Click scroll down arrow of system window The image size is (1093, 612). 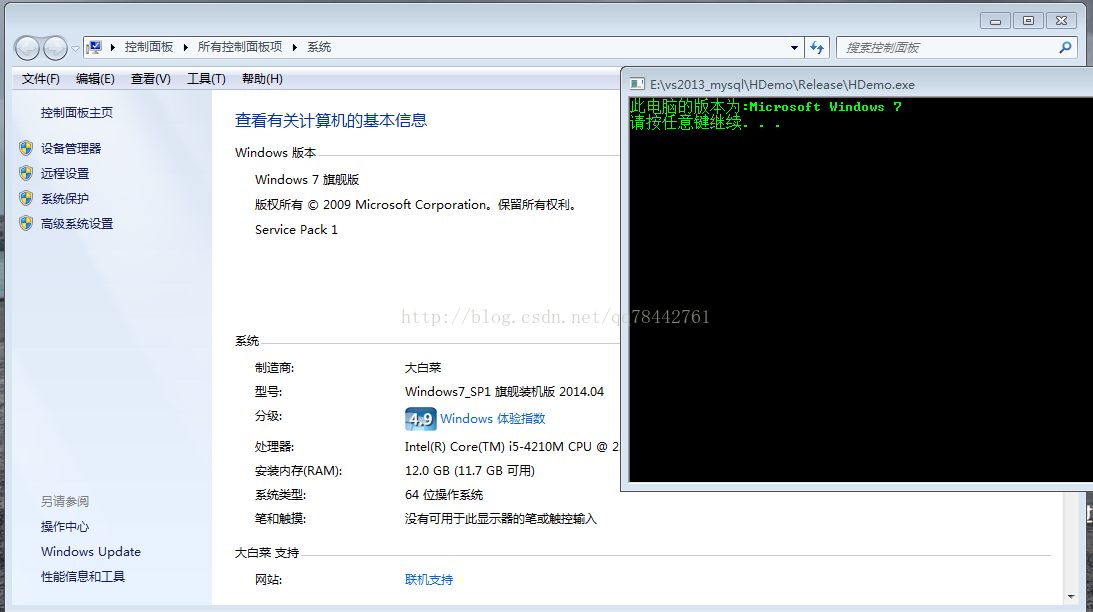click(x=1071, y=597)
